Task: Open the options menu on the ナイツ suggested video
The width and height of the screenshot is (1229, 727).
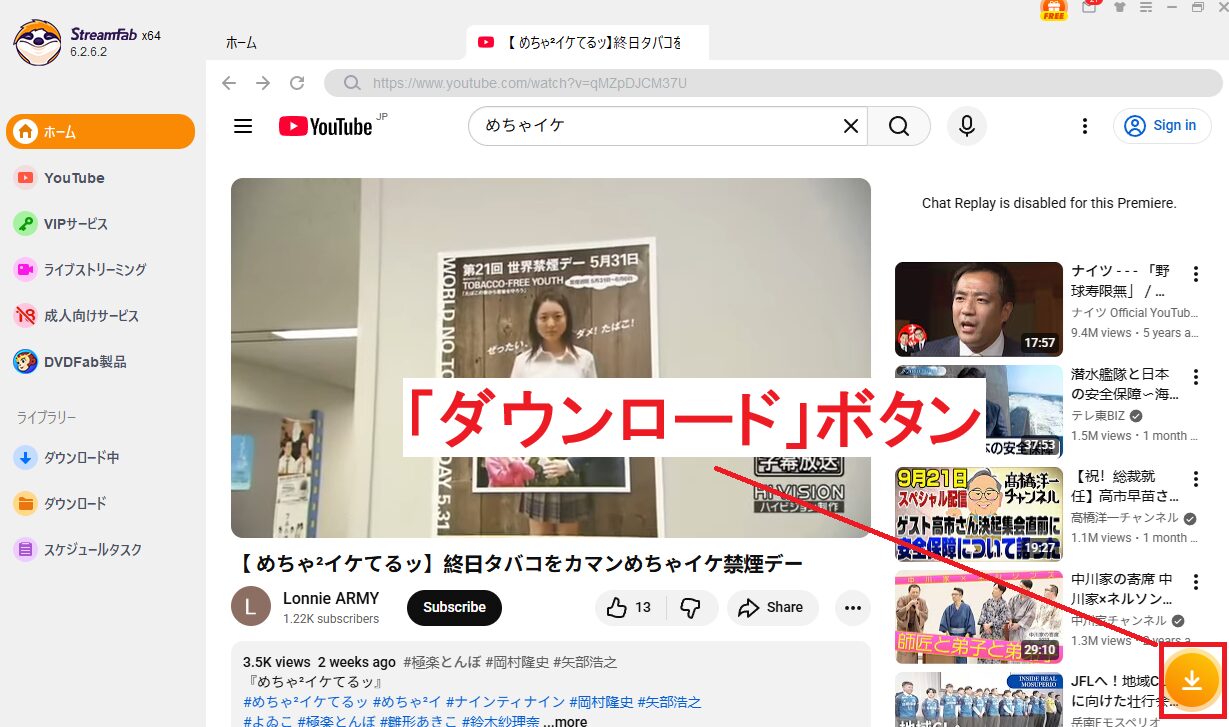Action: [x=1196, y=273]
